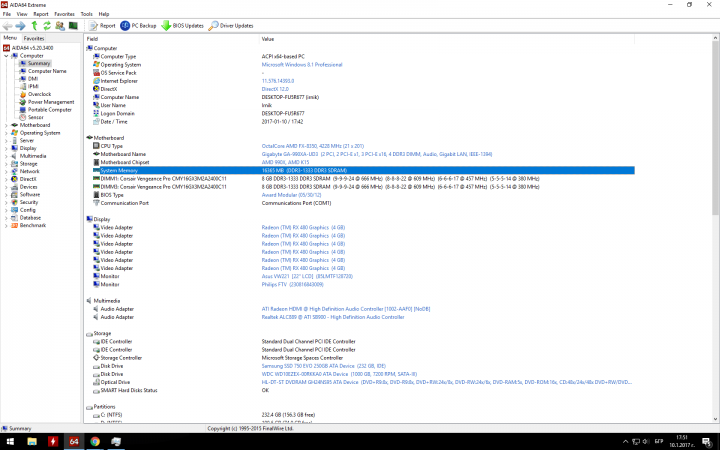
Task: Click the green Up arrow toolbar icon
Action: point(34,26)
